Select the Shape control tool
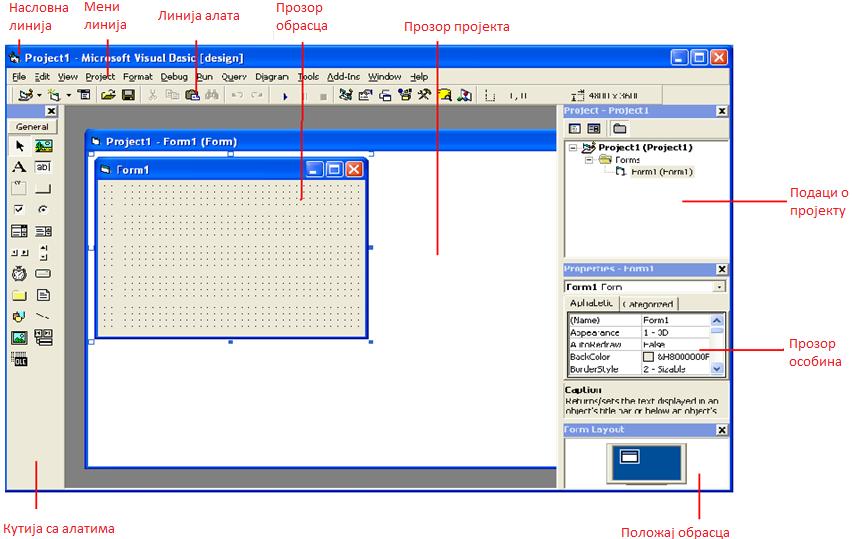The width and height of the screenshot is (852, 539). [x=19, y=316]
